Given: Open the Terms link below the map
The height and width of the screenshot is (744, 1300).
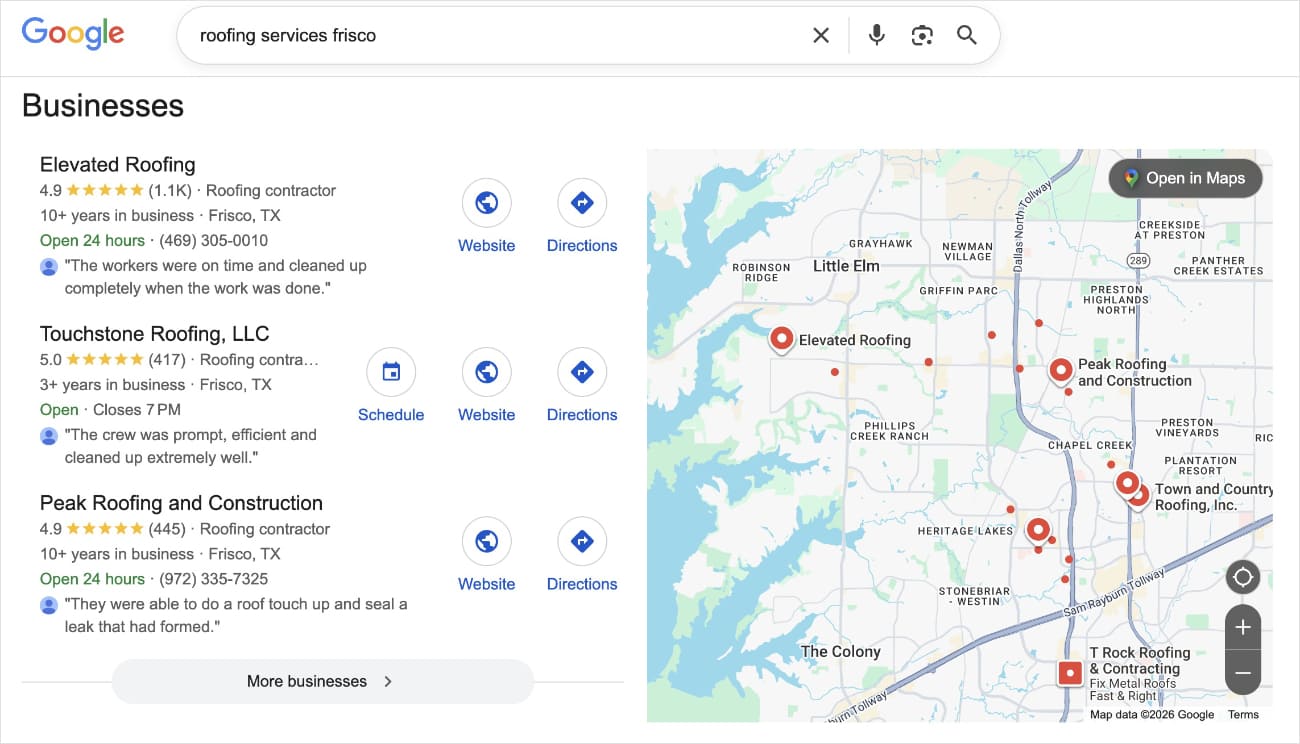Looking at the screenshot, I should click(x=1243, y=714).
